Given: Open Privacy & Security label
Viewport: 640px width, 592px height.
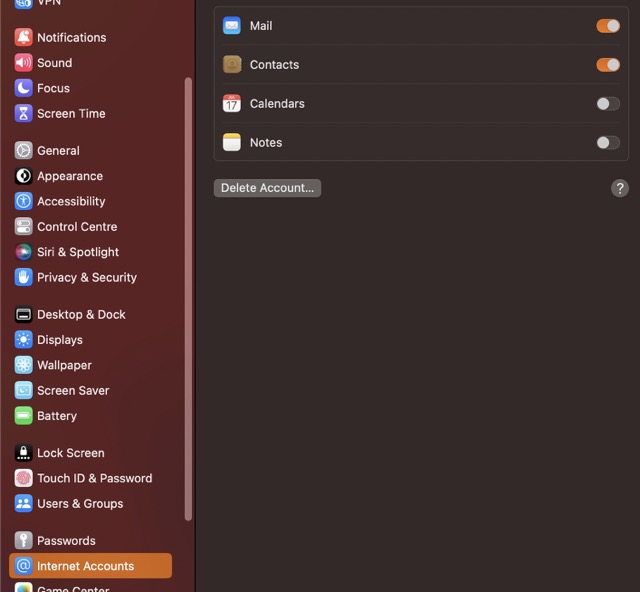Looking at the screenshot, I should coord(87,277).
